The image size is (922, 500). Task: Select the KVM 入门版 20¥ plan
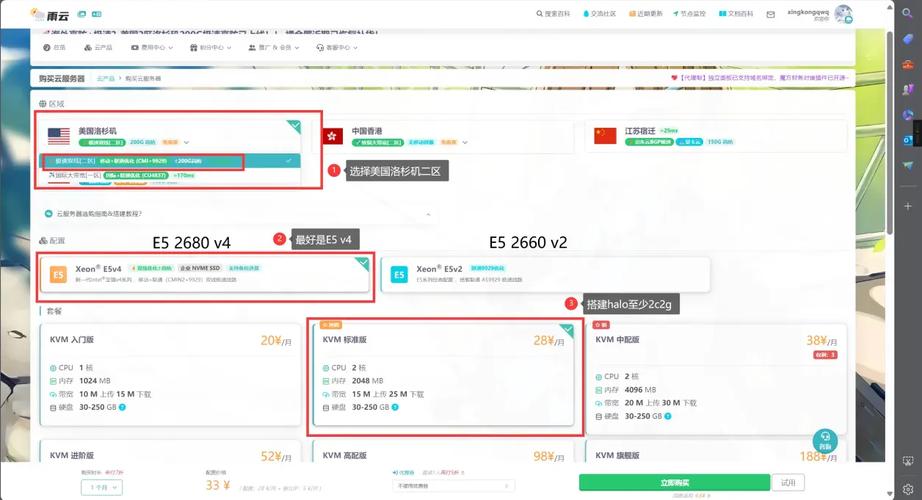point(170,374)
